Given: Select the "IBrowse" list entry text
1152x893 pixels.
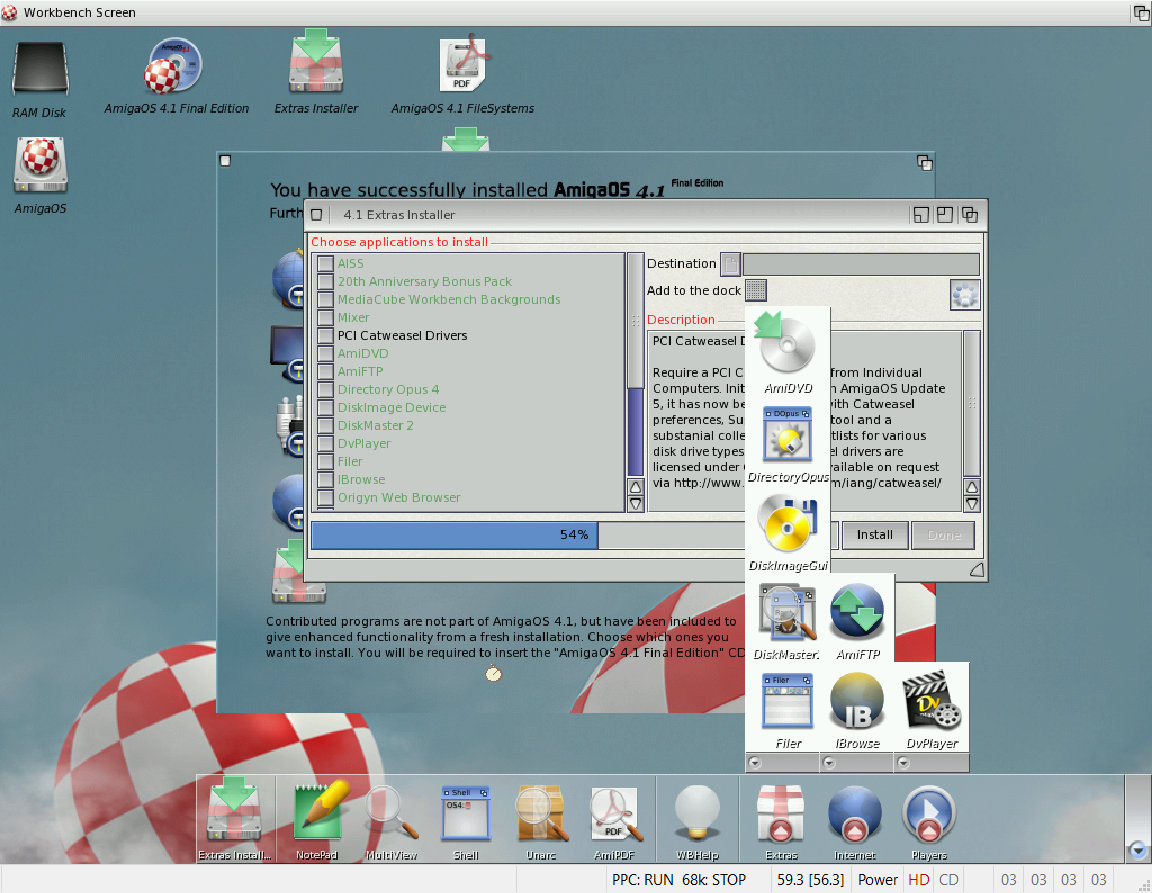Looking at the screenshot, I should tap(361, 480).
